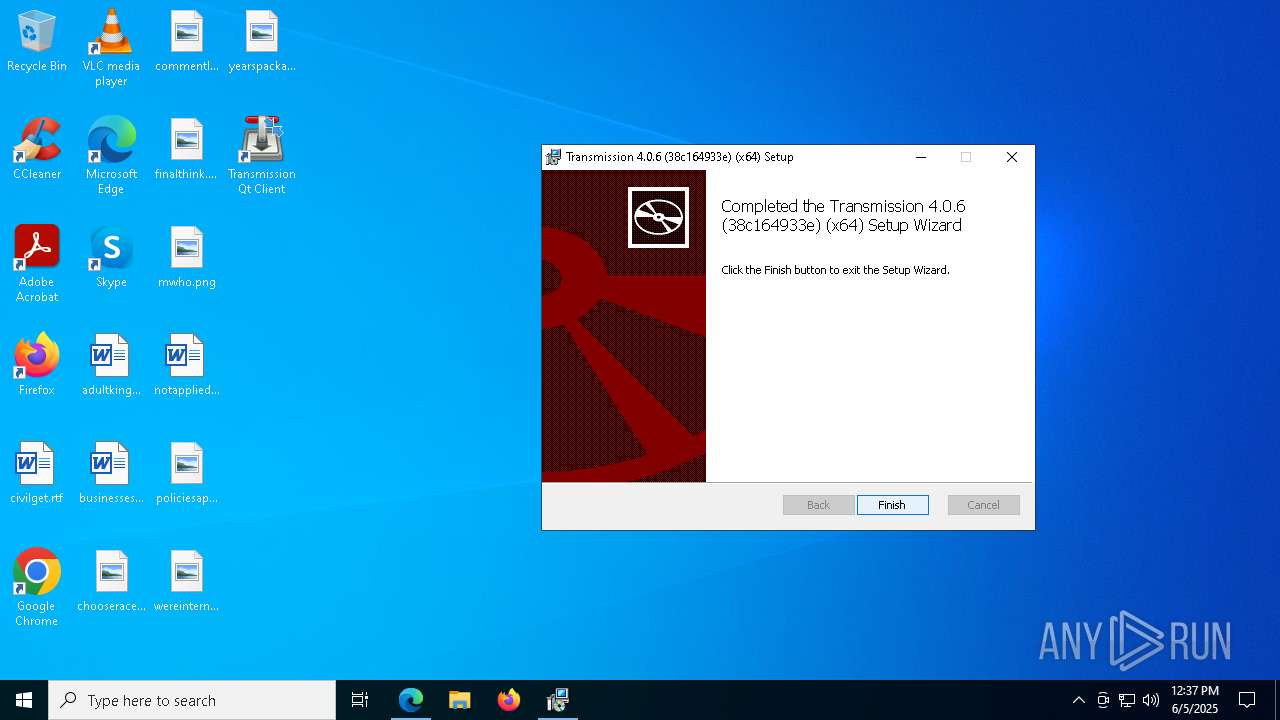
Task: Close the Transmission Setup window
Action: [1012, 157]
